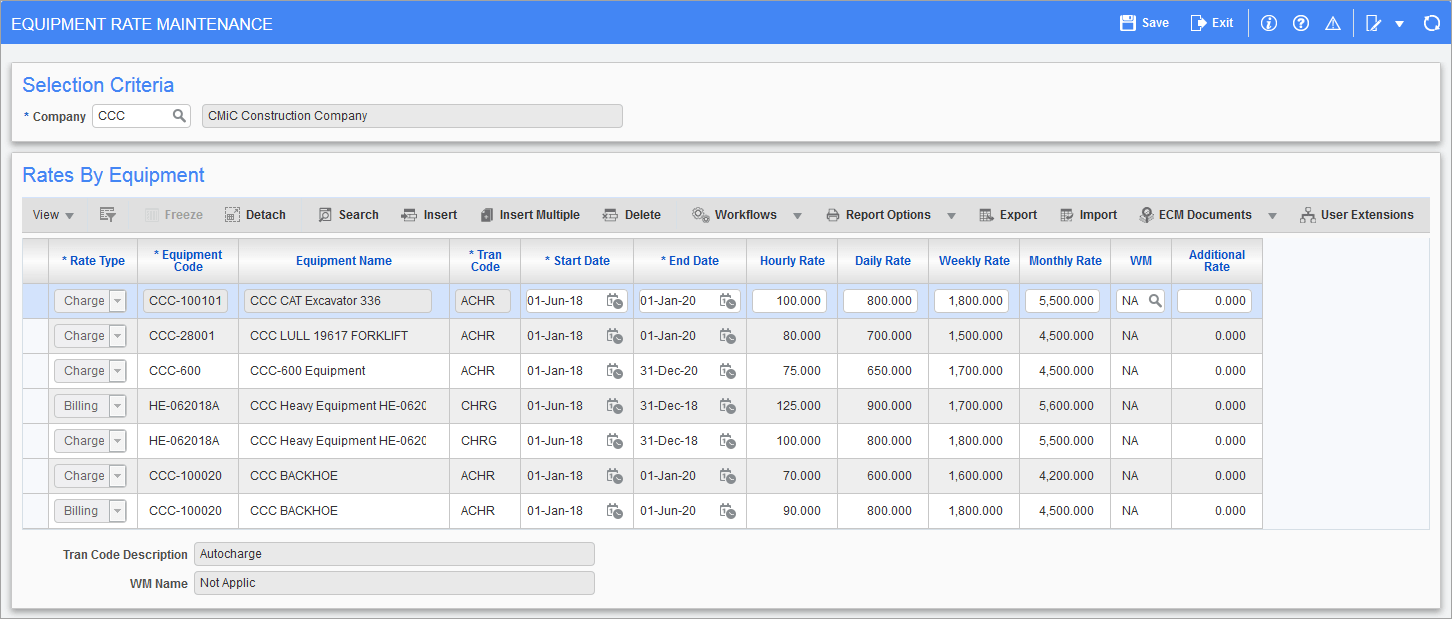The height and width of the screenshot is (619, 1452).
Task: Click the 125.000 hourly rate cell
Action: pos(792,406)
